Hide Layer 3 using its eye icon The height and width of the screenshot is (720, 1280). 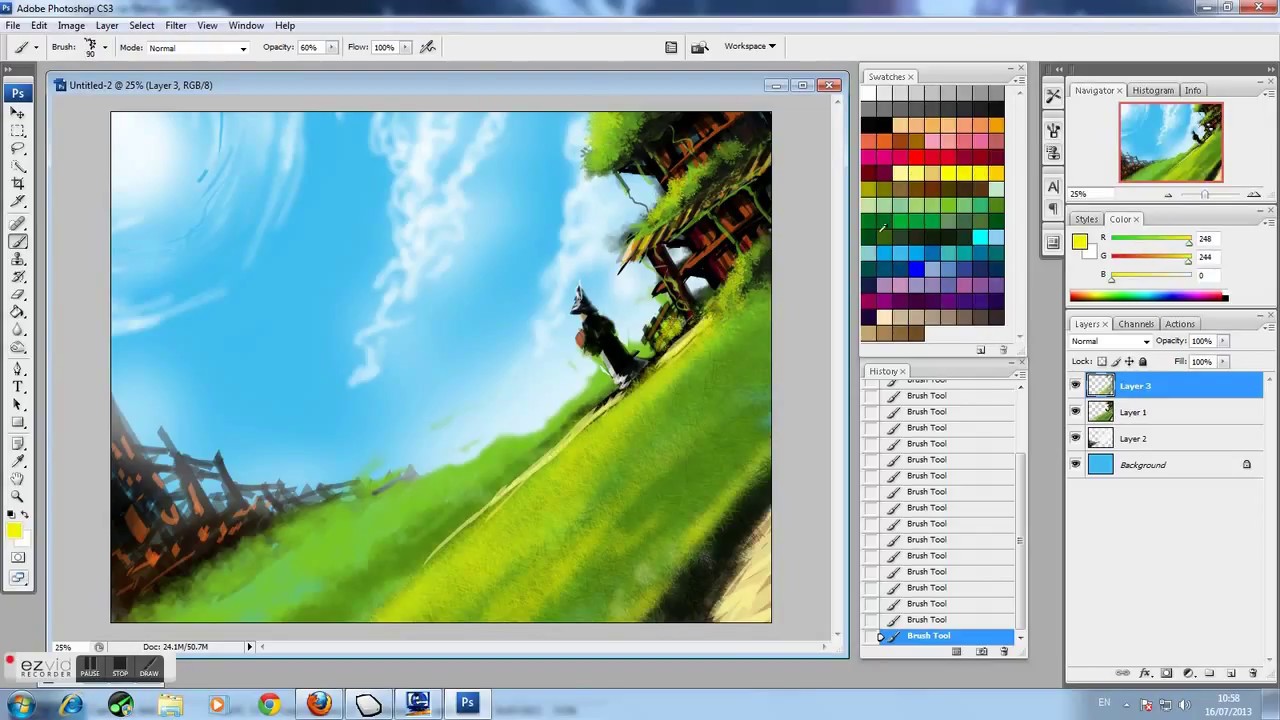tap(1076, 385)
